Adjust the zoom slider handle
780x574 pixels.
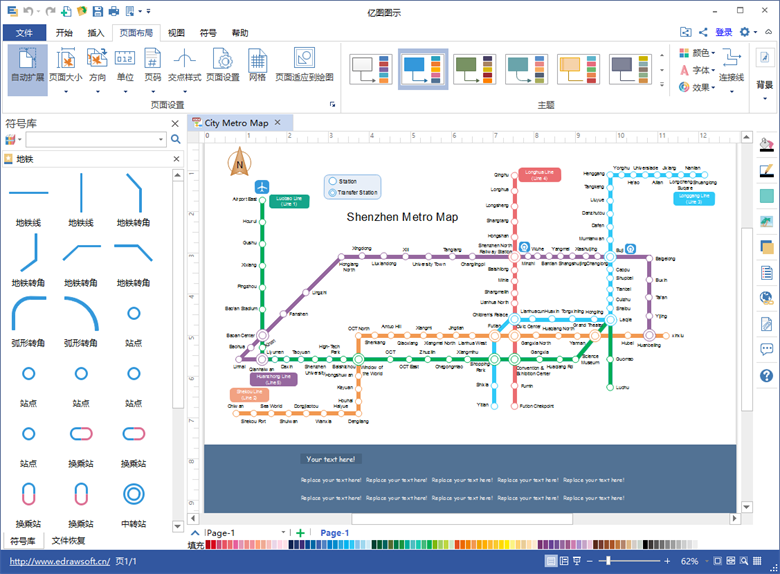(608, 561)
